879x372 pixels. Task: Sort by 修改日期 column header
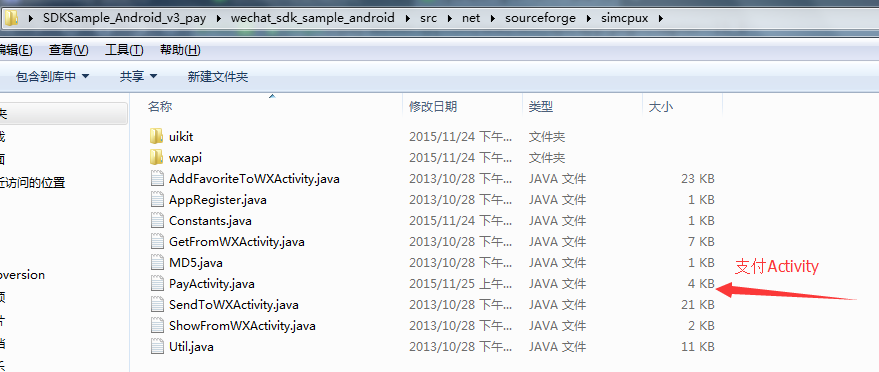tap(433, 107)
